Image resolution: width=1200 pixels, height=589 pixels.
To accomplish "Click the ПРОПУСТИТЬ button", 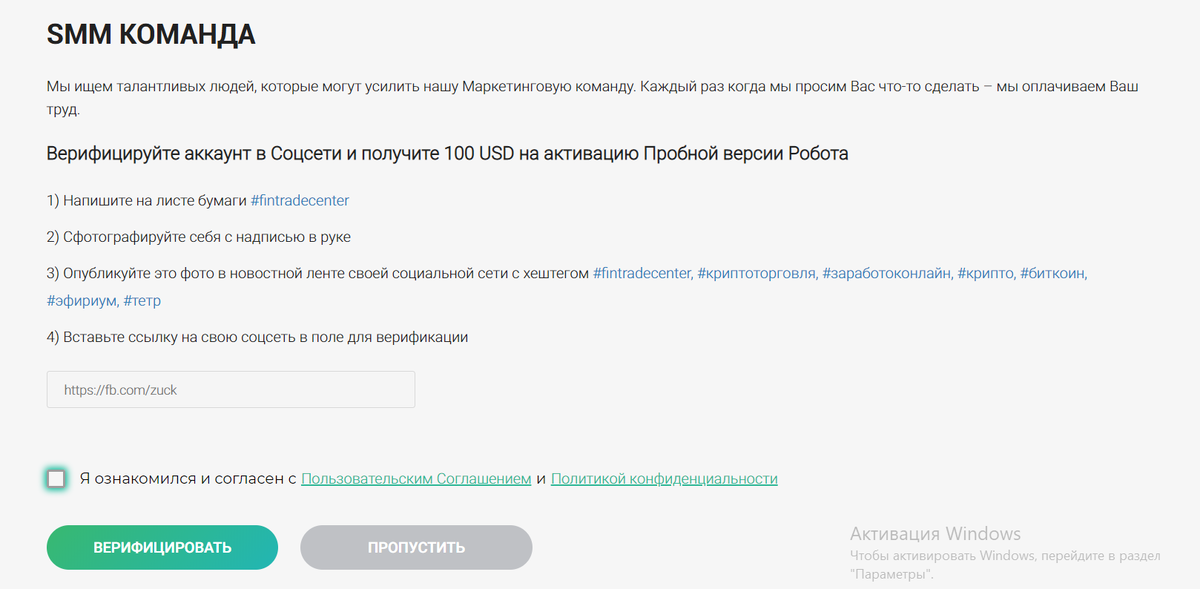I will click(x=415, y=547).
